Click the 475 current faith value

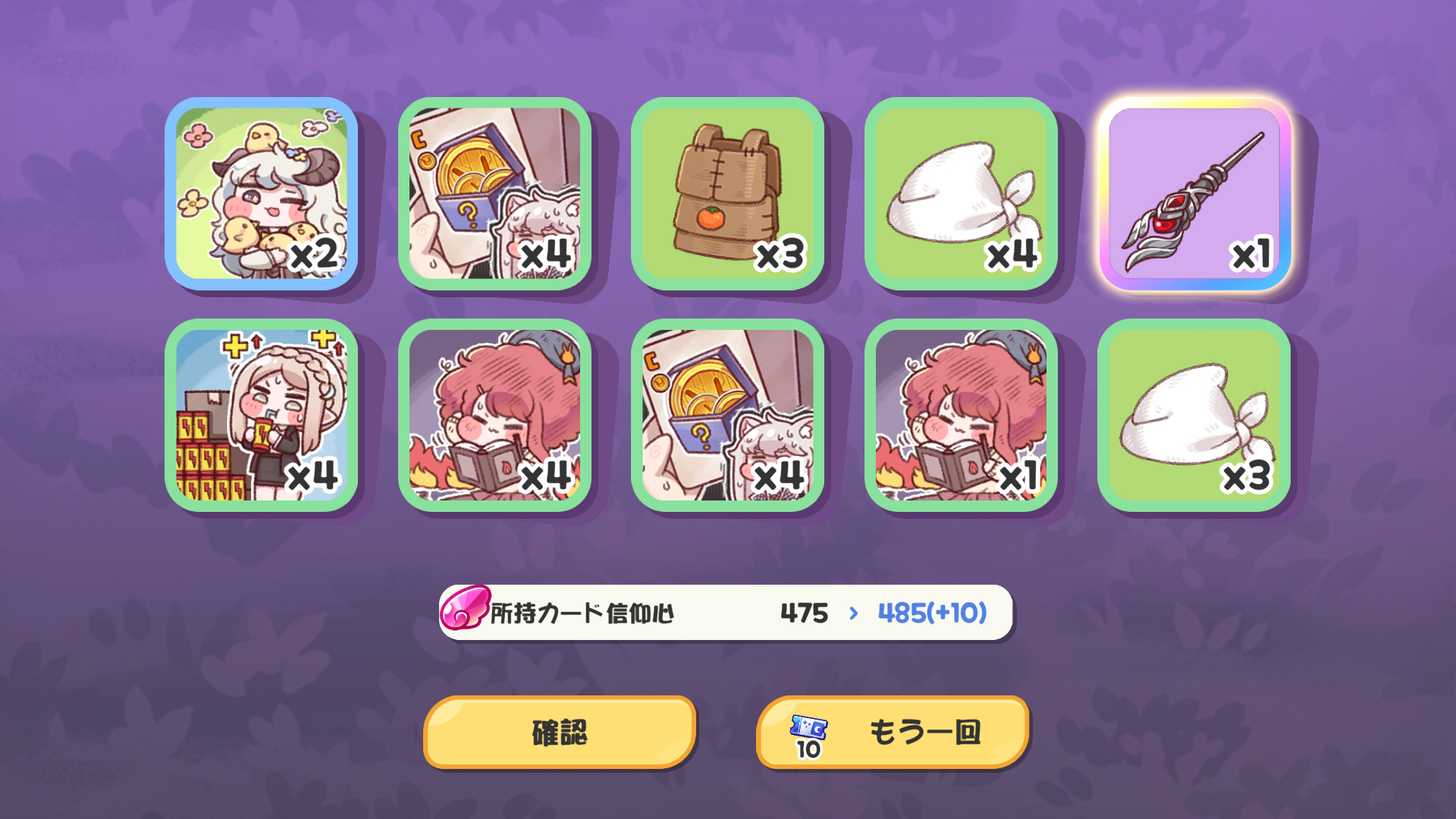804,613
